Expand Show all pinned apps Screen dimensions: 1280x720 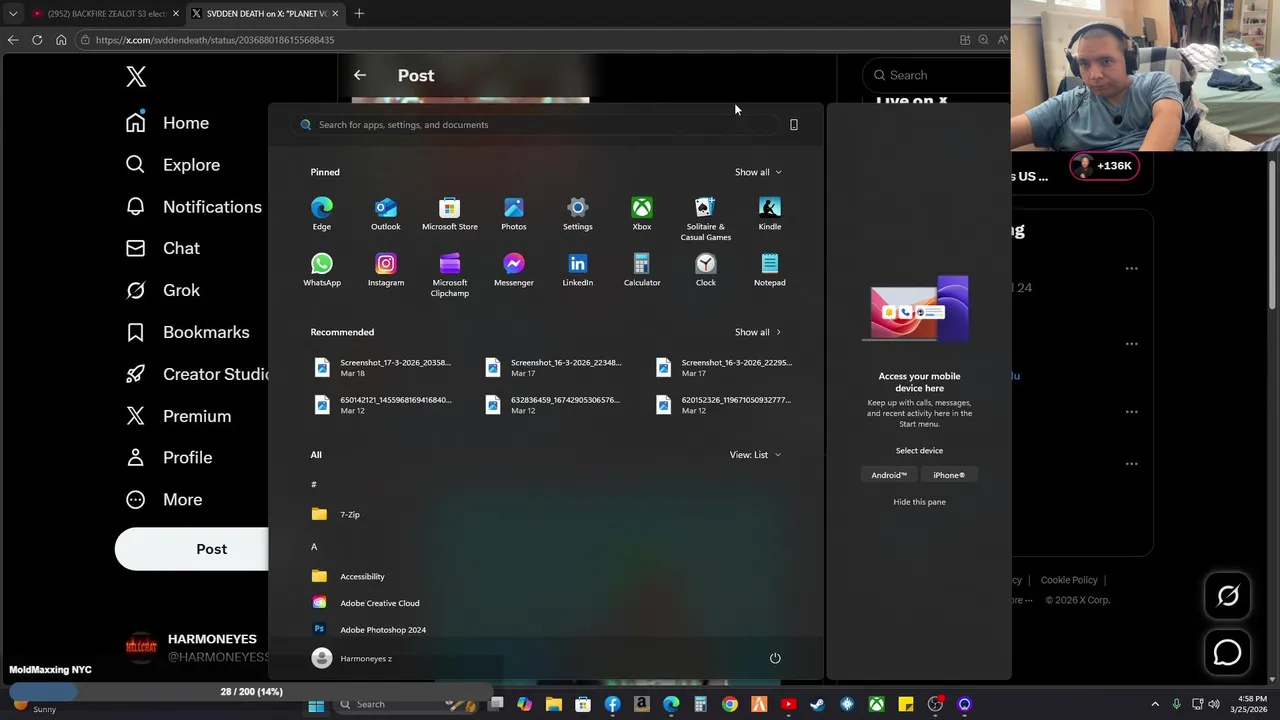pyautogui.click(x=758, y=172)
